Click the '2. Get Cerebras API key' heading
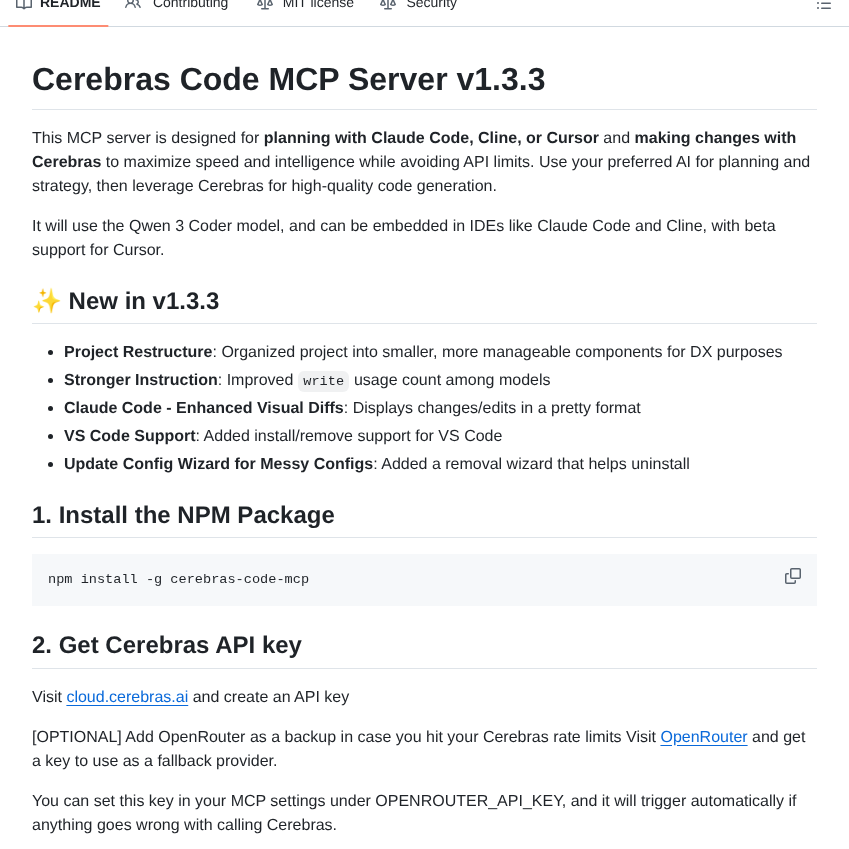 (166, 645)
